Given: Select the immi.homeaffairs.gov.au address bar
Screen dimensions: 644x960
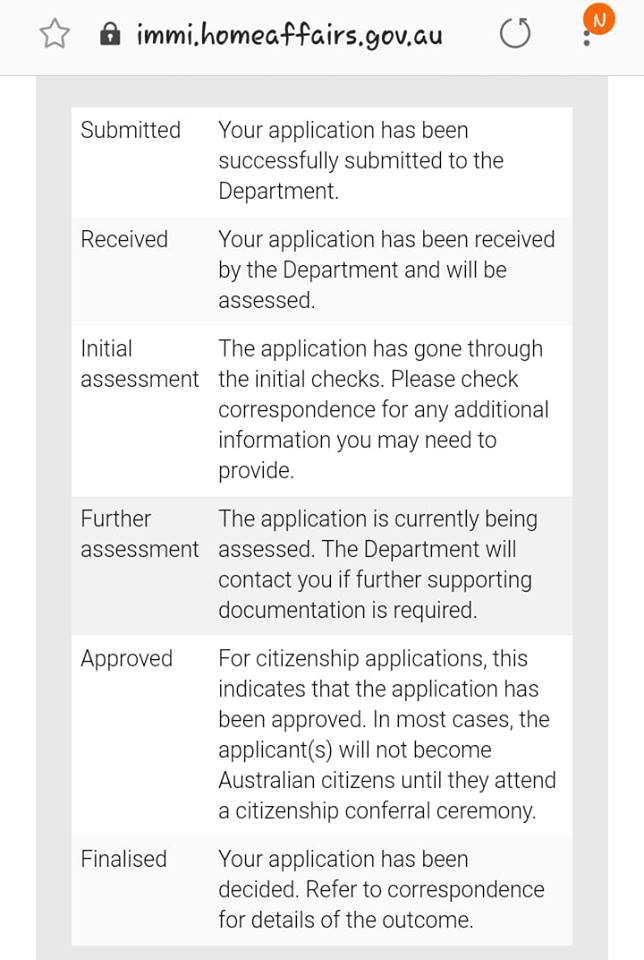Looking at the screenshot, I should tap(289, 35).
